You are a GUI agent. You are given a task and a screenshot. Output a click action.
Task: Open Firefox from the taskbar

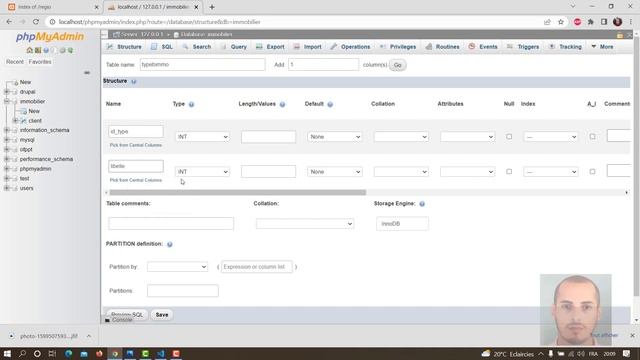coord(99,353)
